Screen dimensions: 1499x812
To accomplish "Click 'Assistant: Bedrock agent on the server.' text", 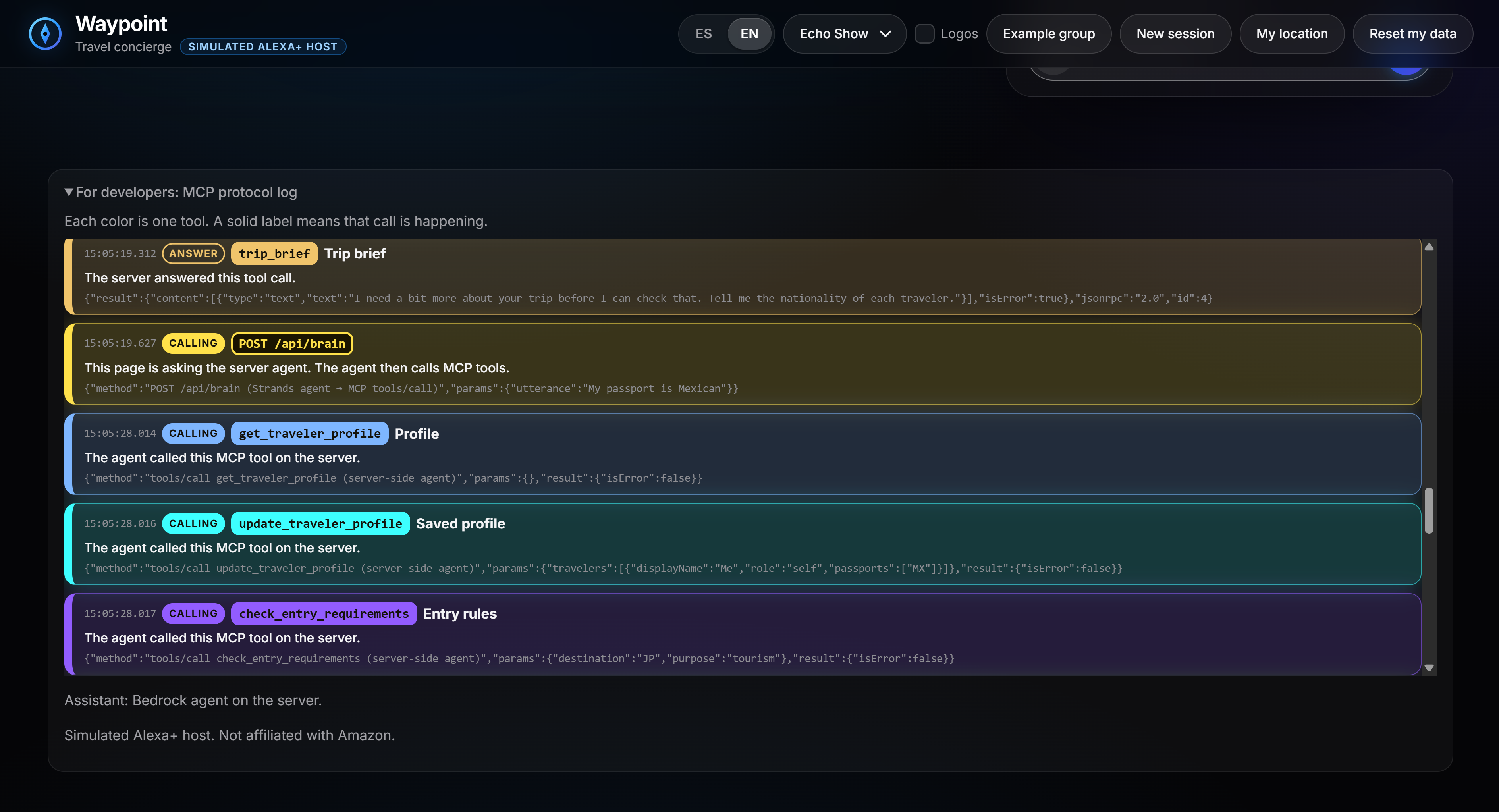I will tap(193, 700).
